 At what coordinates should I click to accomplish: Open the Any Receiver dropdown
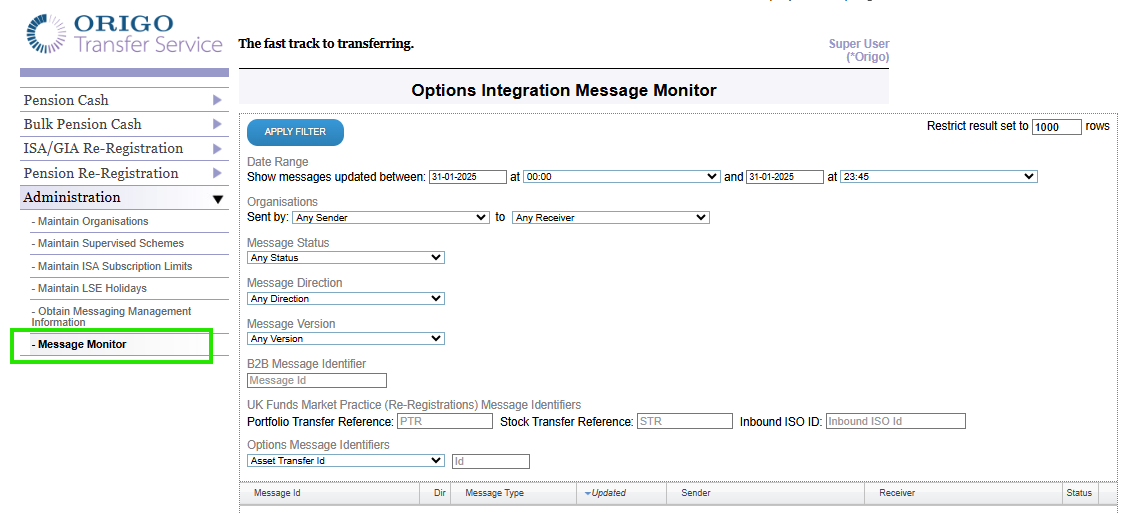point(610,218)
